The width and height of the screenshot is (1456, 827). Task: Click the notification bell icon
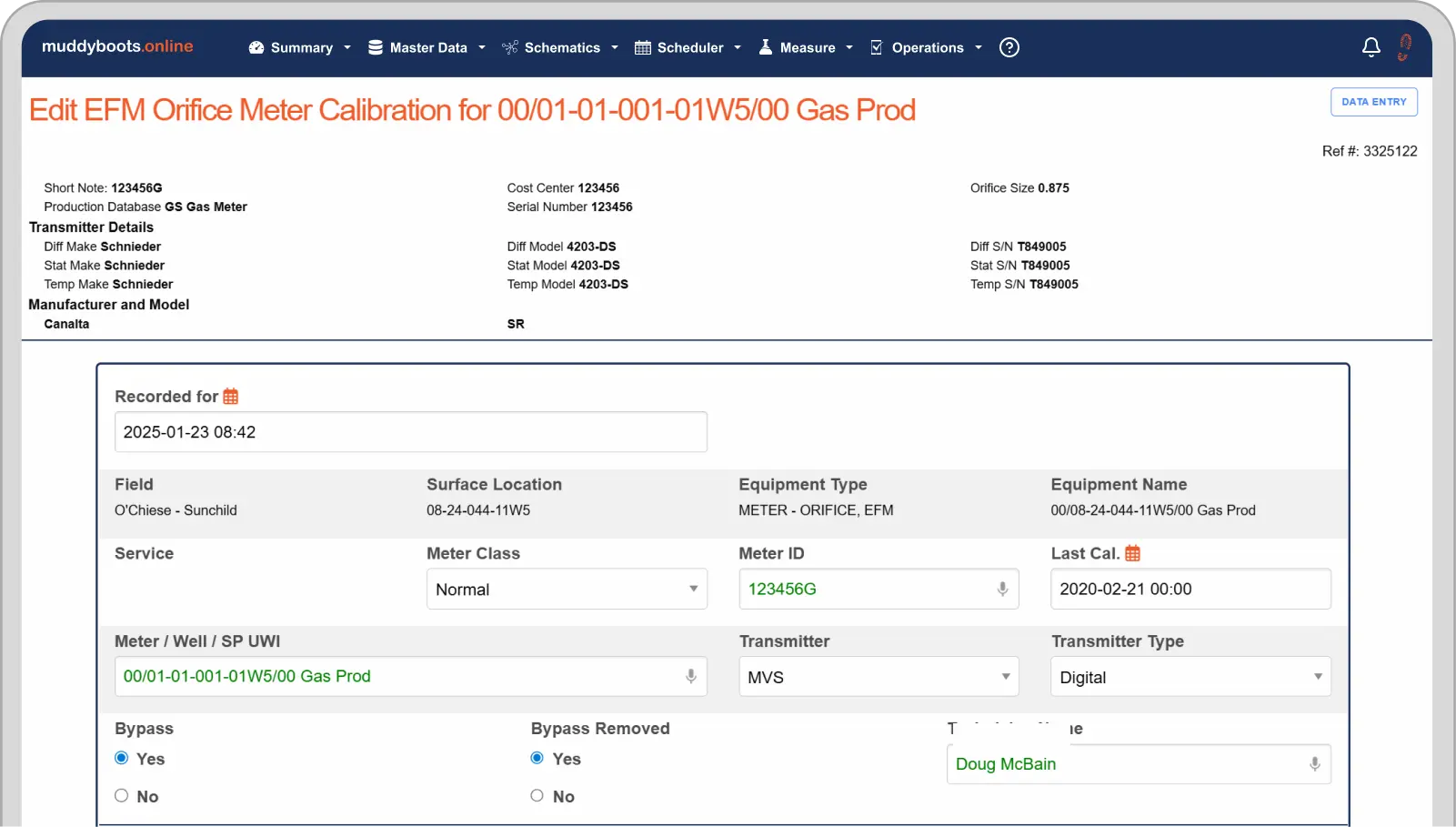(1371, 47)
